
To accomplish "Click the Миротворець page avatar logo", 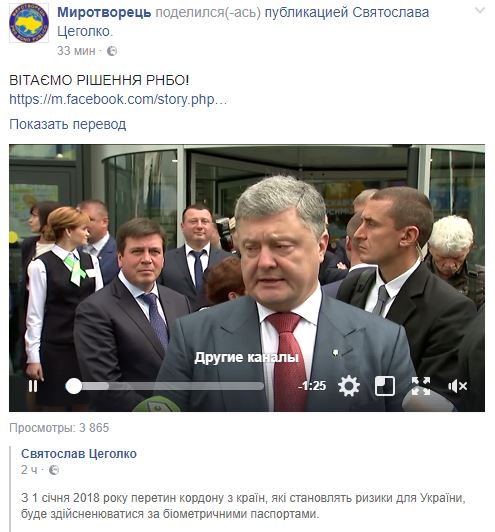I will point(29,23).
